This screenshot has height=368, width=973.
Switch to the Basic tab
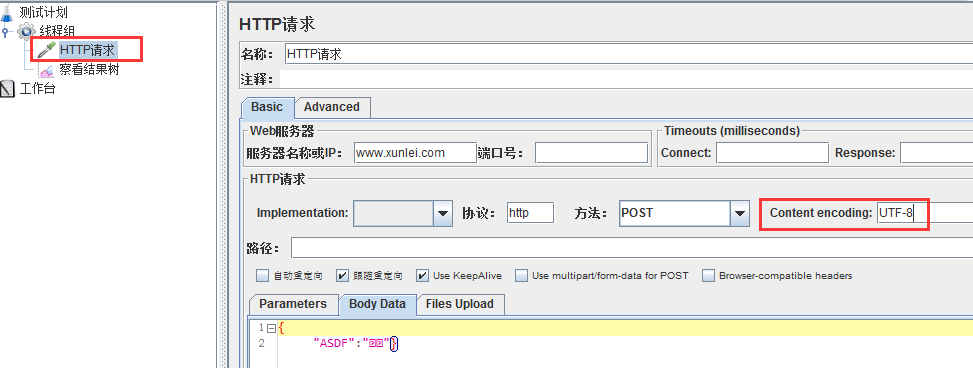pyautogui.click(x=267, y=107)
